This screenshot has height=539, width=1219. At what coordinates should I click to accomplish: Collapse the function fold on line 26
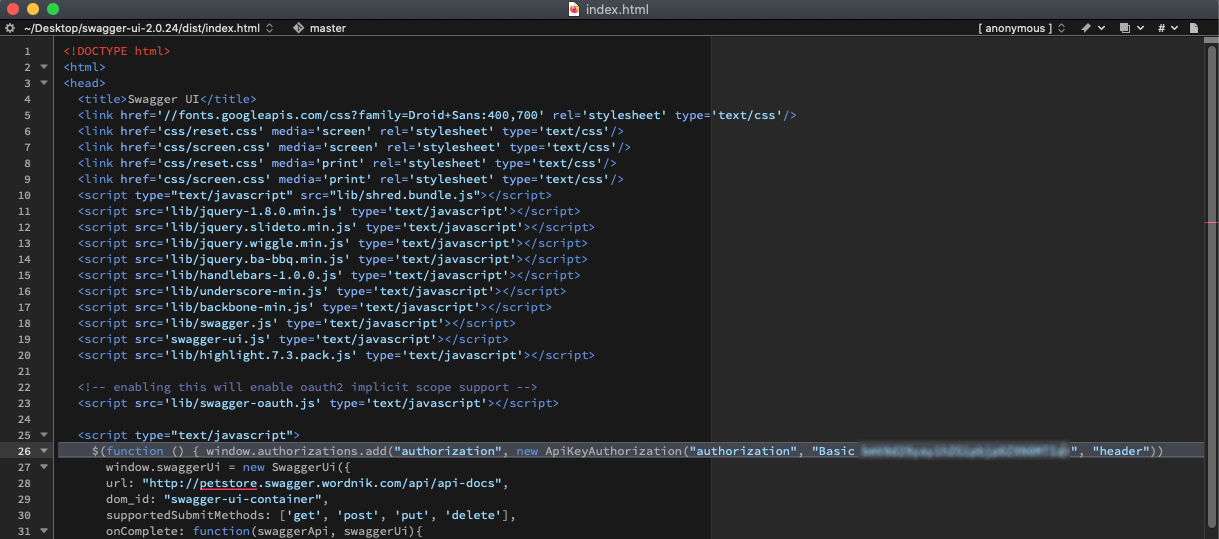(44, 451)
